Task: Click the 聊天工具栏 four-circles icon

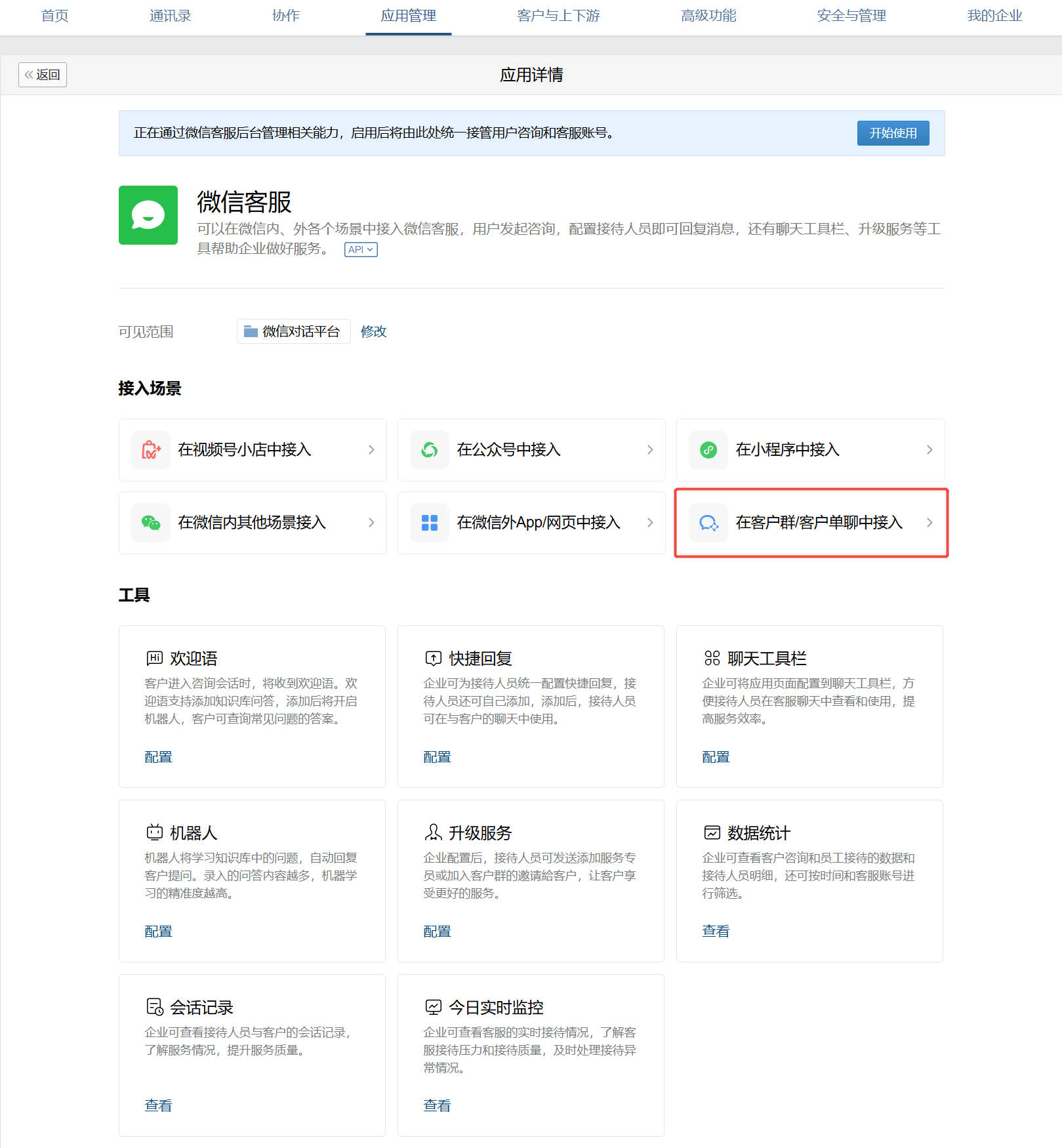Action: coord(712,658)
